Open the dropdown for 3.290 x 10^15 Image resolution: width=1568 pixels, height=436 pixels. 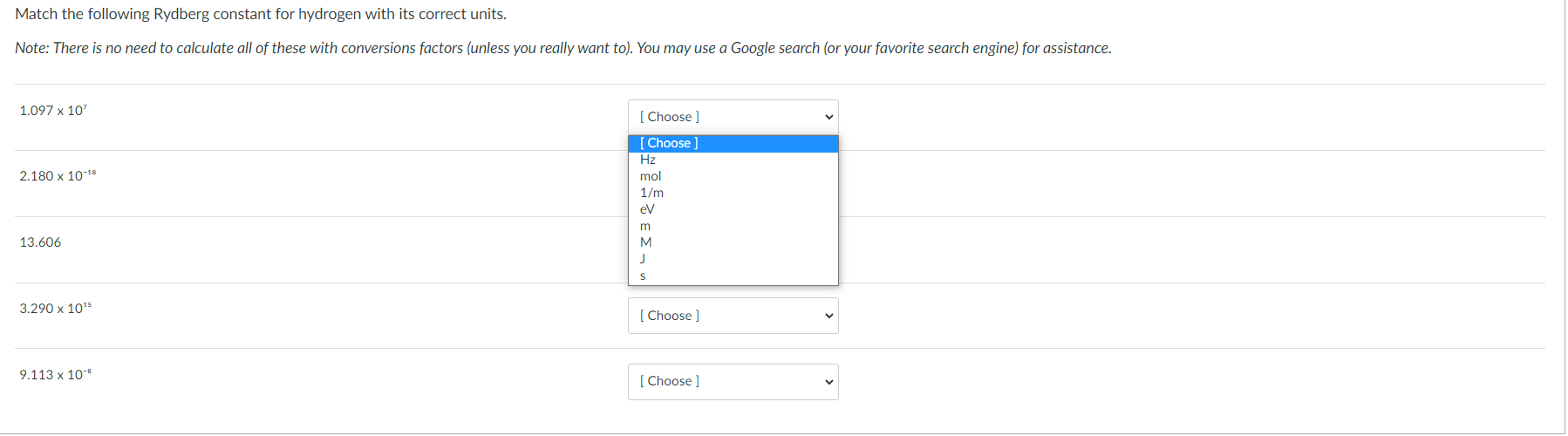point(733,316)
